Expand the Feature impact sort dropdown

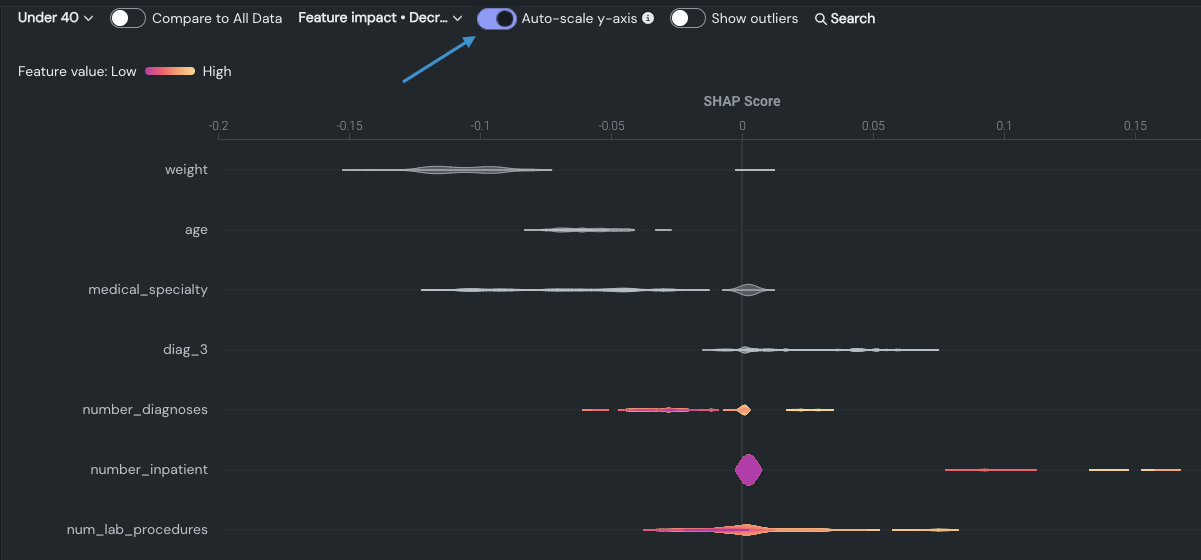click(380, 18)
